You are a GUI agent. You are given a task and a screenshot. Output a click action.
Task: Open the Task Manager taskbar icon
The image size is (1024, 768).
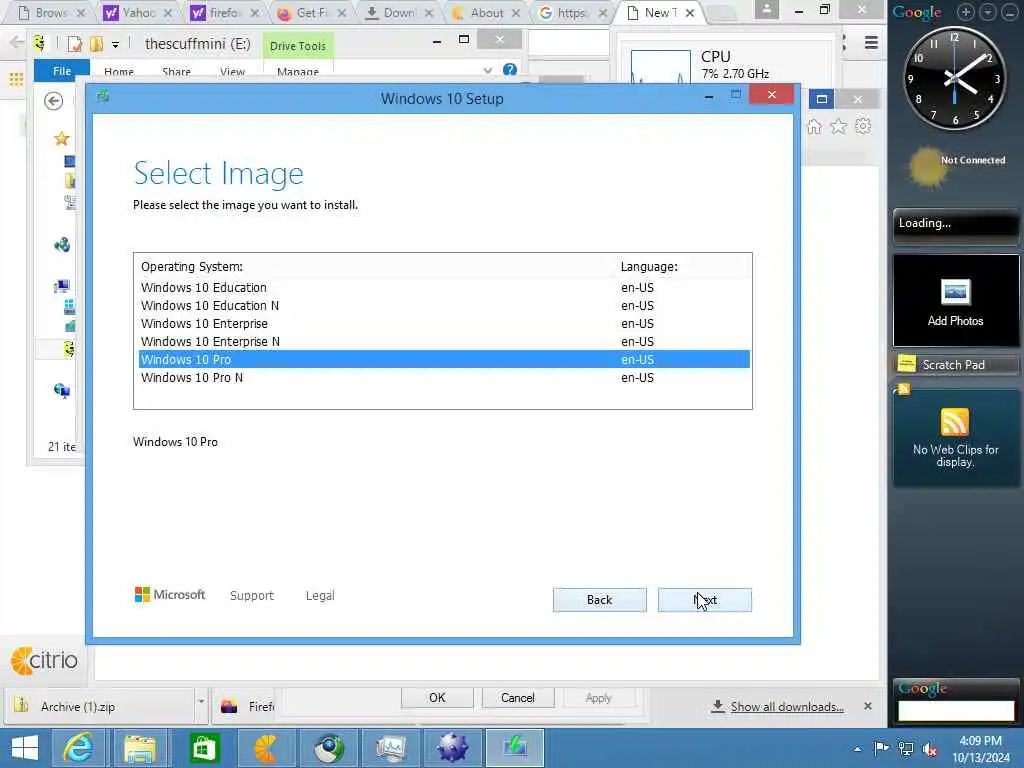pos(391,748)
